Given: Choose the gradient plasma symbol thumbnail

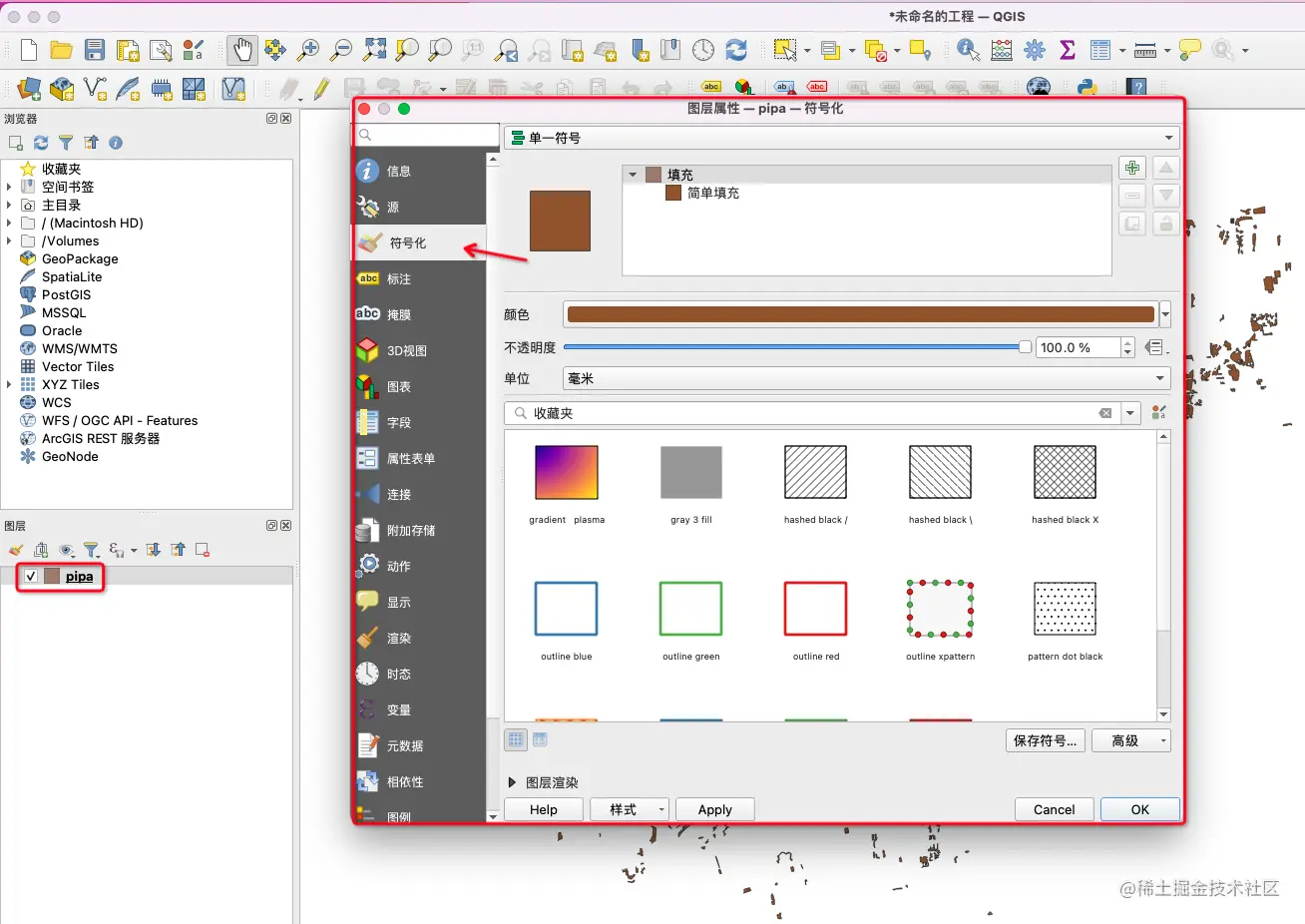Looking at the screenshot, I should (x=567, y=472).
